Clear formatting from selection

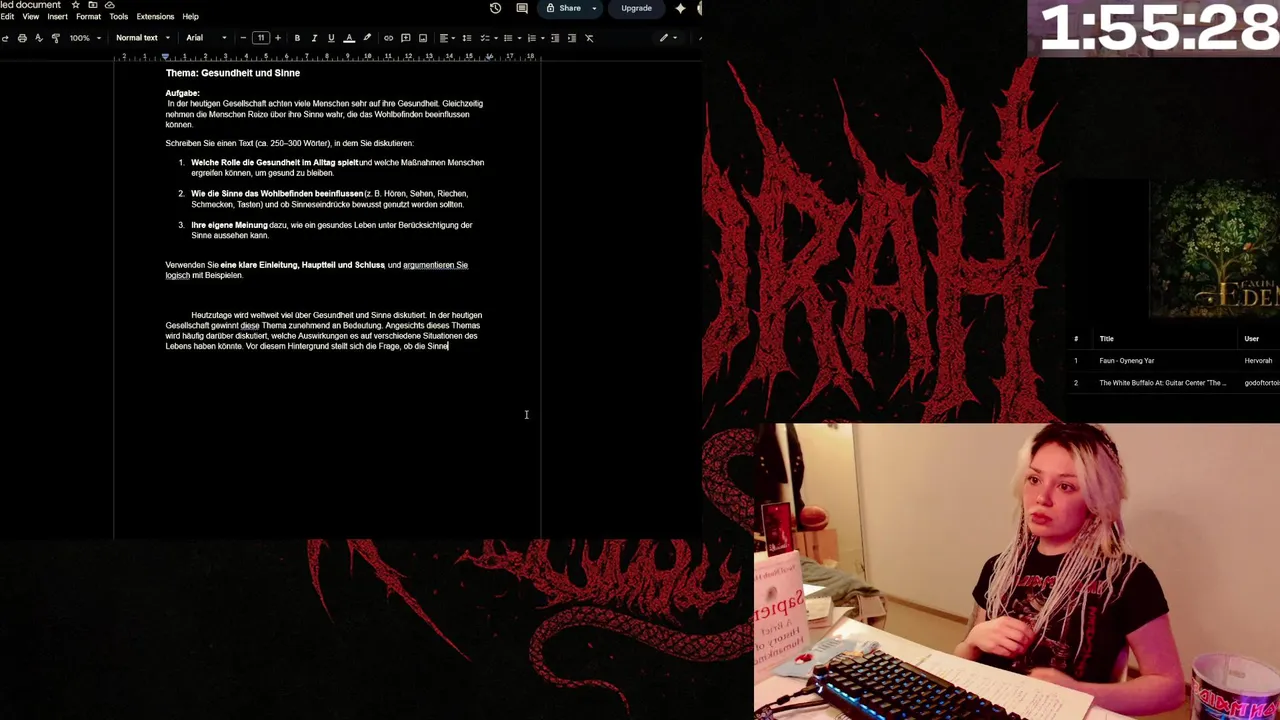click(x=589, y=38)
